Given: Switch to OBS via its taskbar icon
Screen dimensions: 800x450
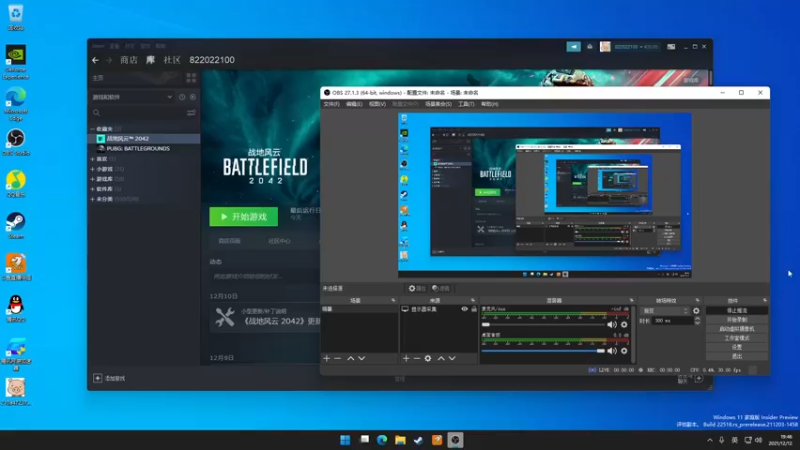Looking at the screenshot, I should pos(456,440).
